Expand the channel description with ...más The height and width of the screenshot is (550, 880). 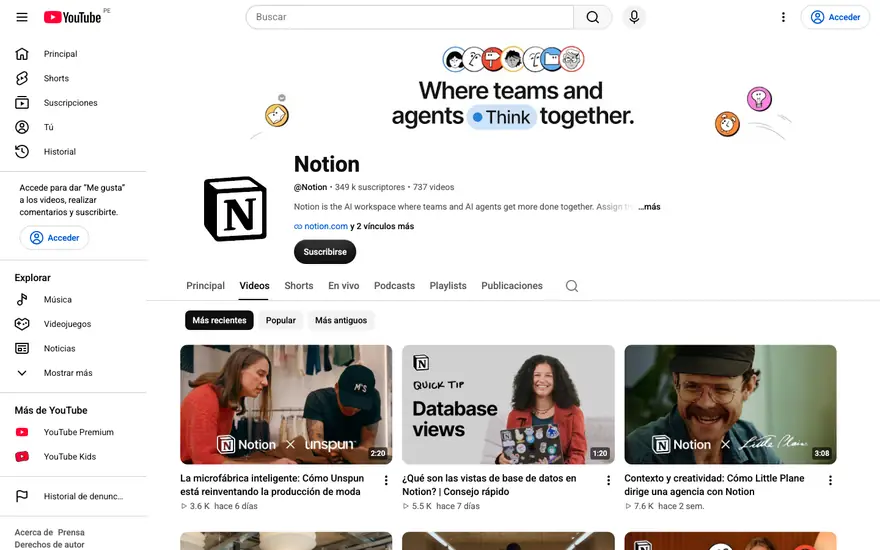[649, 207]
